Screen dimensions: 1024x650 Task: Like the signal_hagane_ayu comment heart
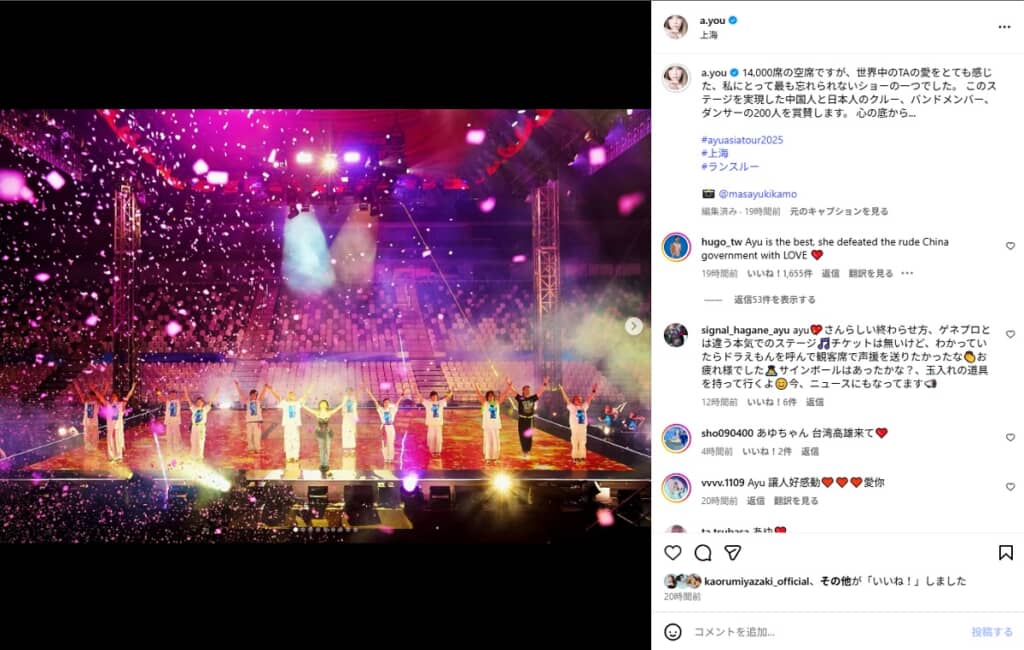tap(1010, 334)
